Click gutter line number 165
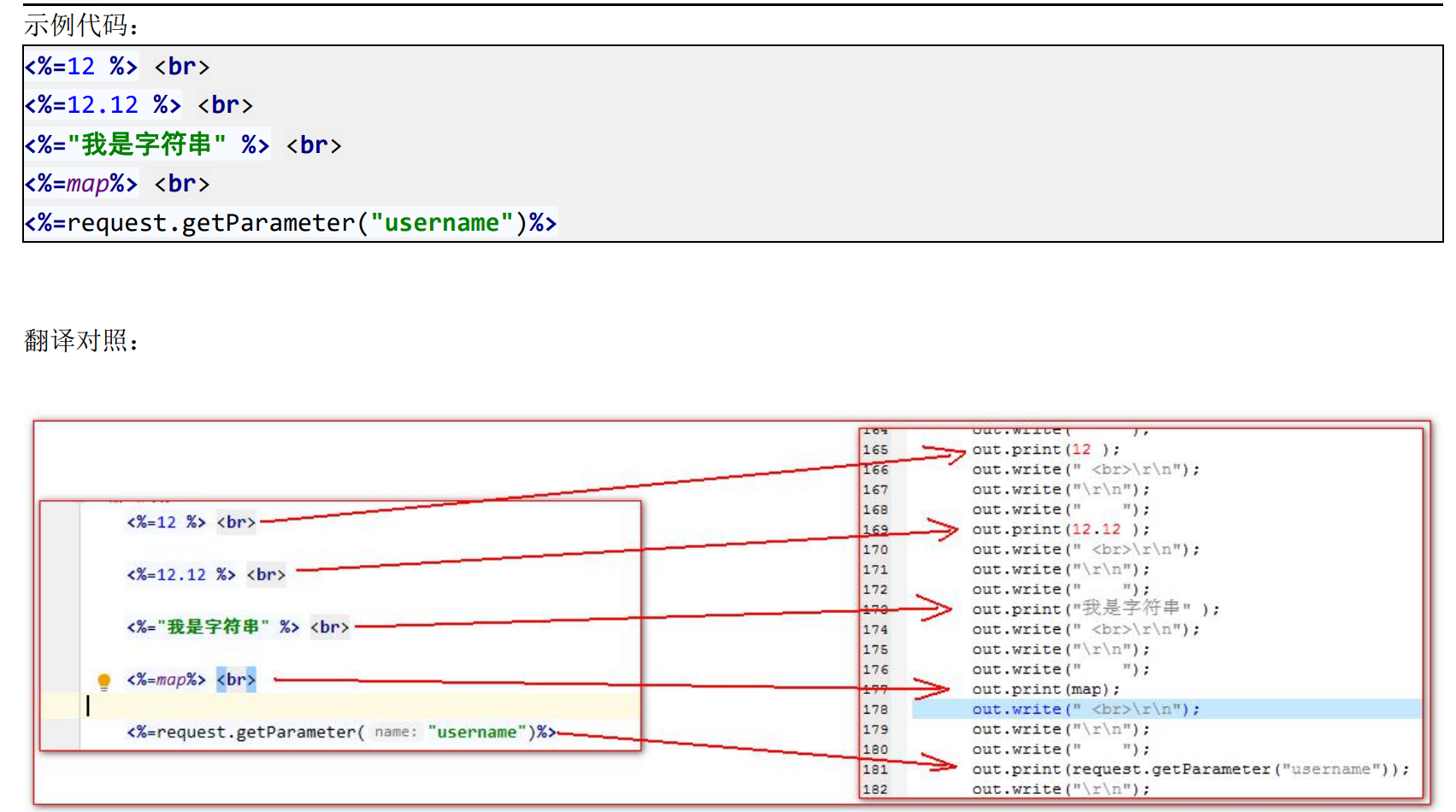 coord(875,450)
